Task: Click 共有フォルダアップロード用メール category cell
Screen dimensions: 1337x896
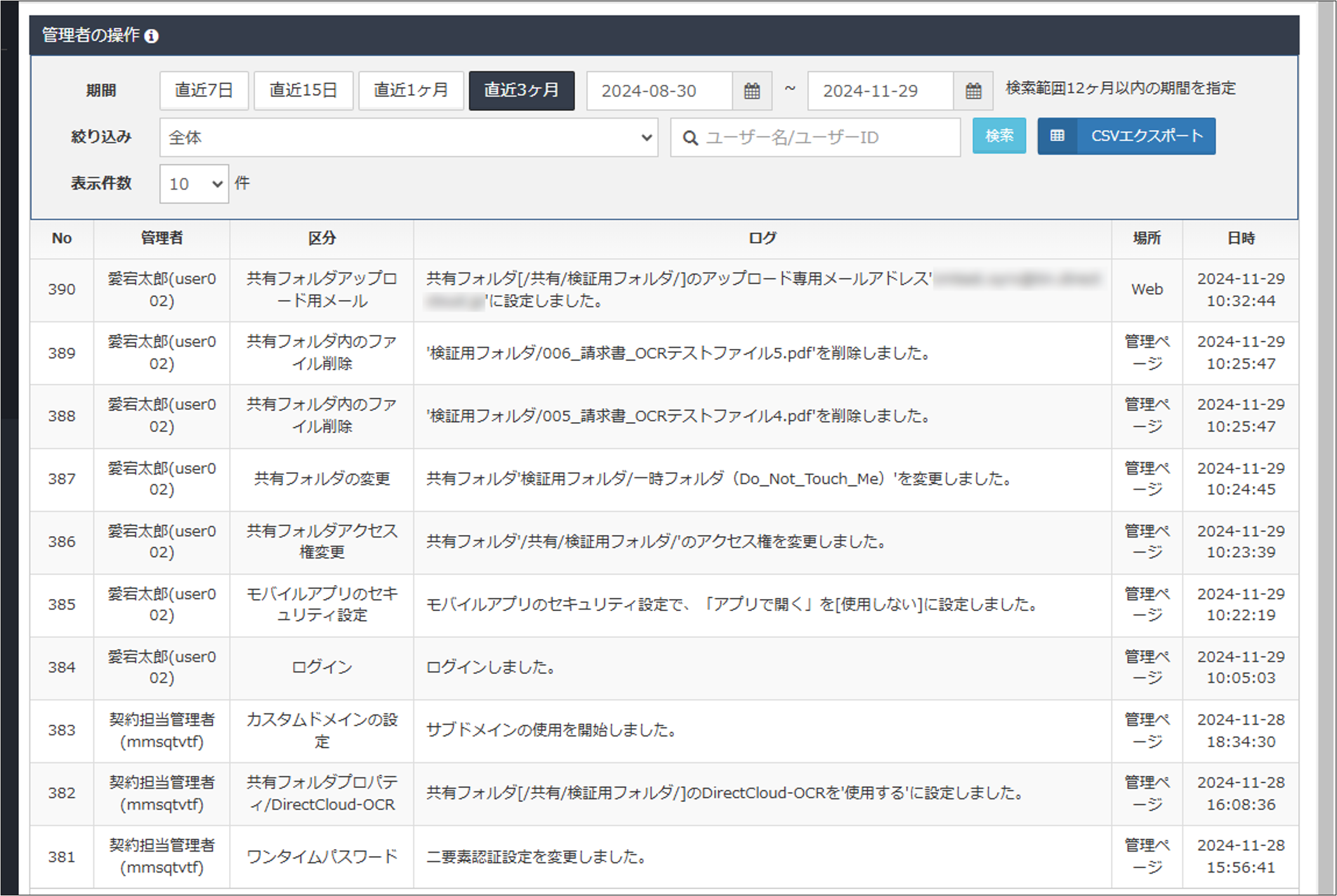Action: click(x=322, y=289)
